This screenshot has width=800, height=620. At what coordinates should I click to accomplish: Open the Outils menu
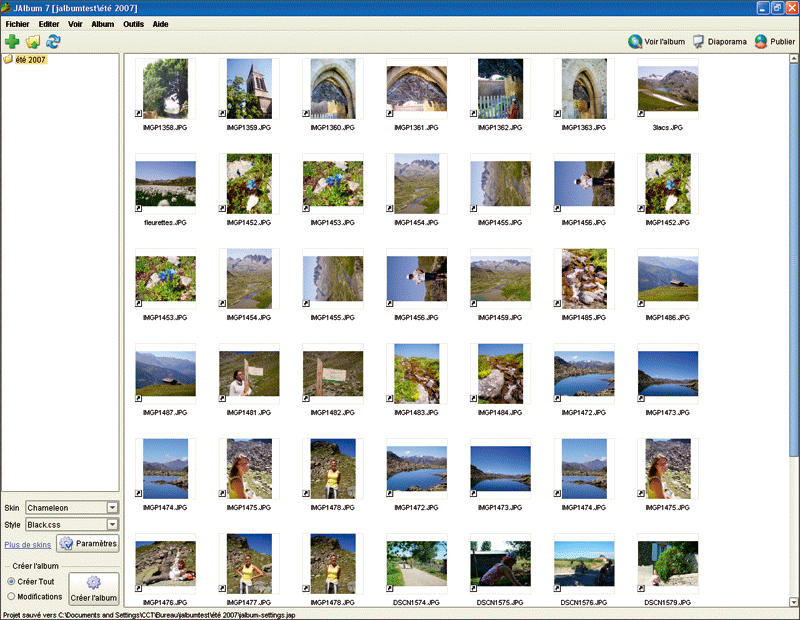(133, 24)
